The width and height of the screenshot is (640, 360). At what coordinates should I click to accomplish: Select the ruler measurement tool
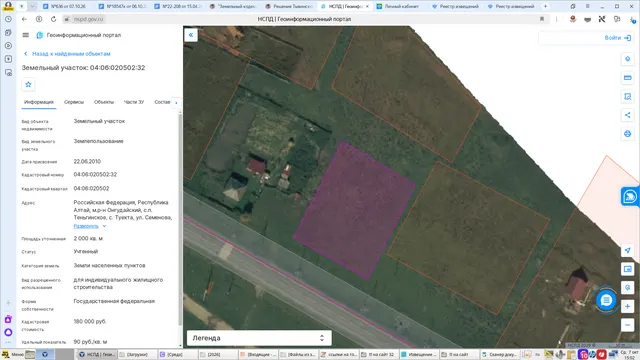(627, 78)
